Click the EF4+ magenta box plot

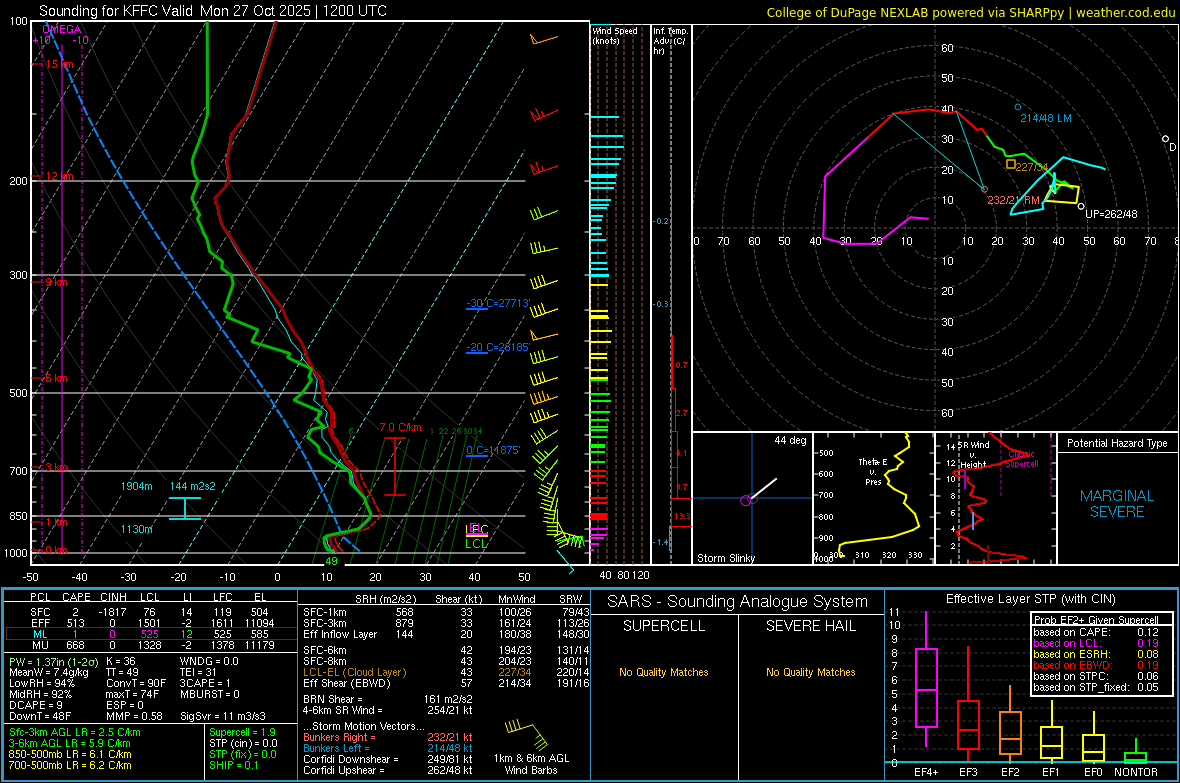point(926,679)
